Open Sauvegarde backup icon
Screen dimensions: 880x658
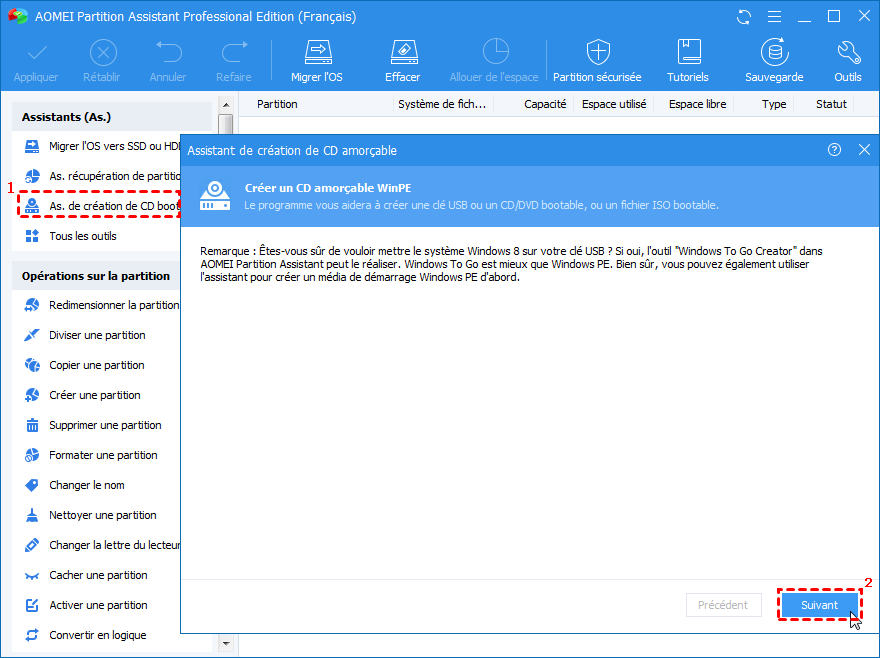(774, 52)
